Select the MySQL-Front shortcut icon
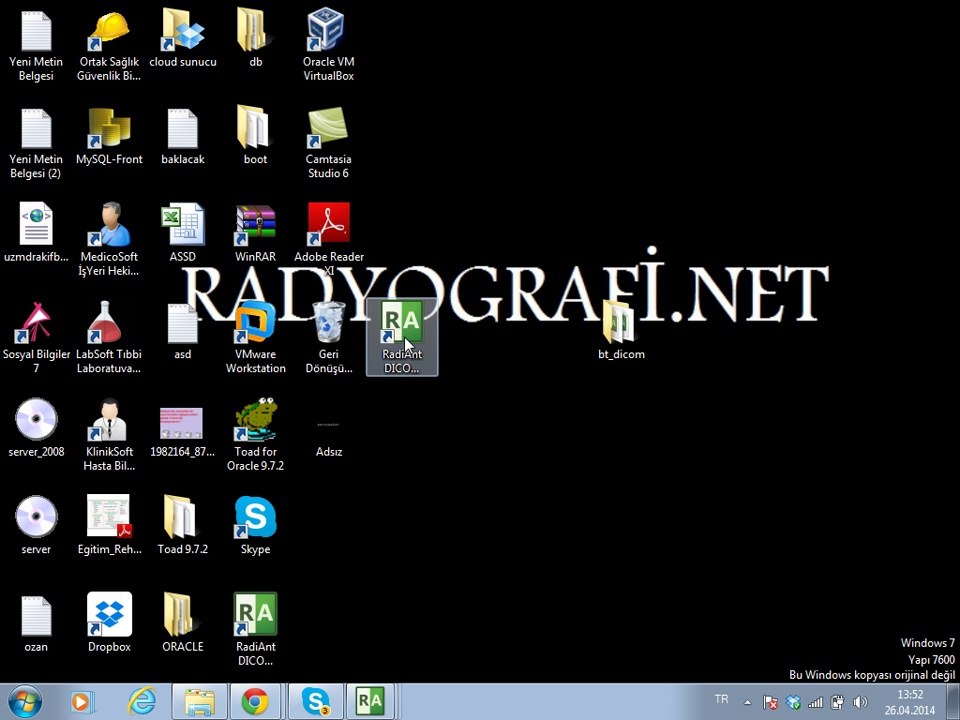This screenshot has height=720, width=960. pos(109,135)
